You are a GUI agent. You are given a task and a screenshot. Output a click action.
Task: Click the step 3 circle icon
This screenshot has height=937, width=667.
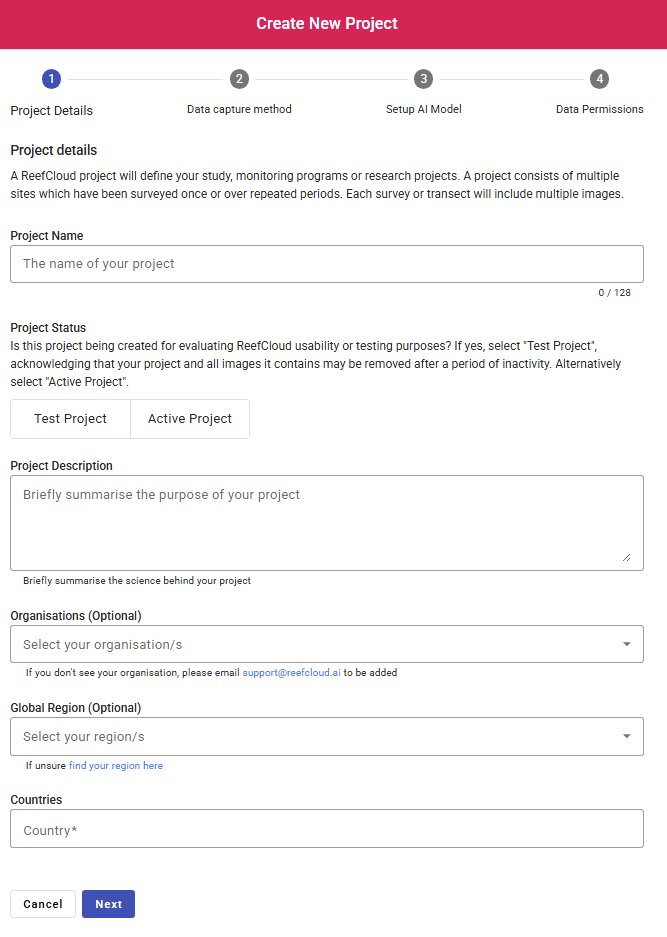(424, 79)
